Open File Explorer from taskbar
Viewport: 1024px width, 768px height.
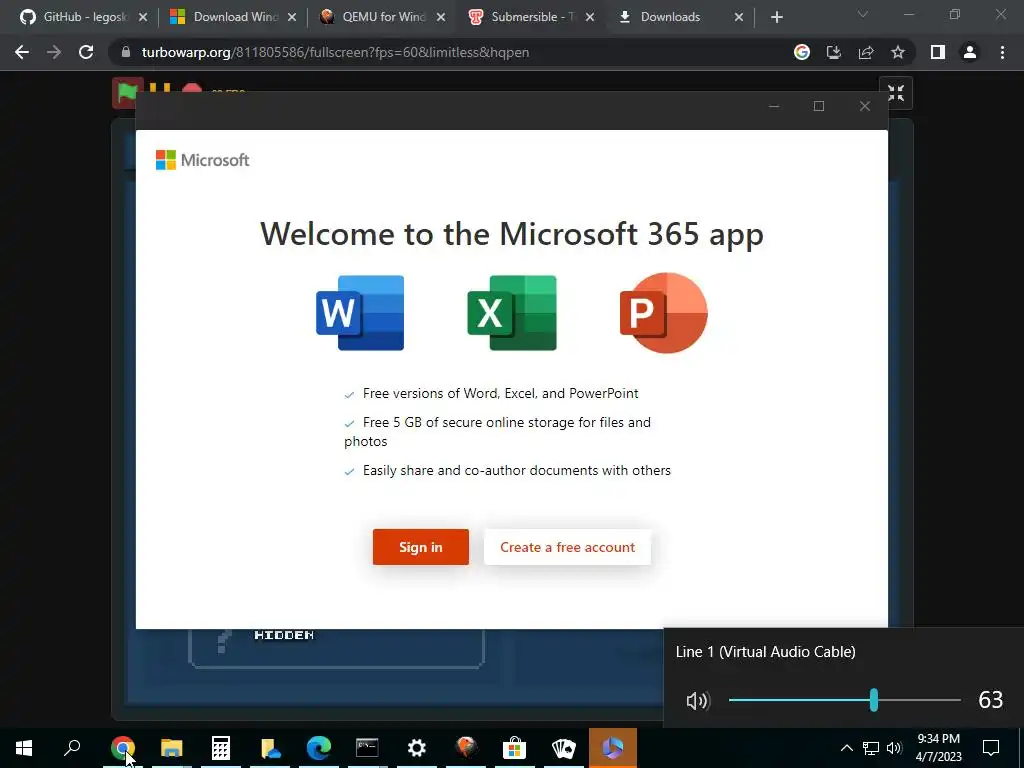[x=172, y=748]
